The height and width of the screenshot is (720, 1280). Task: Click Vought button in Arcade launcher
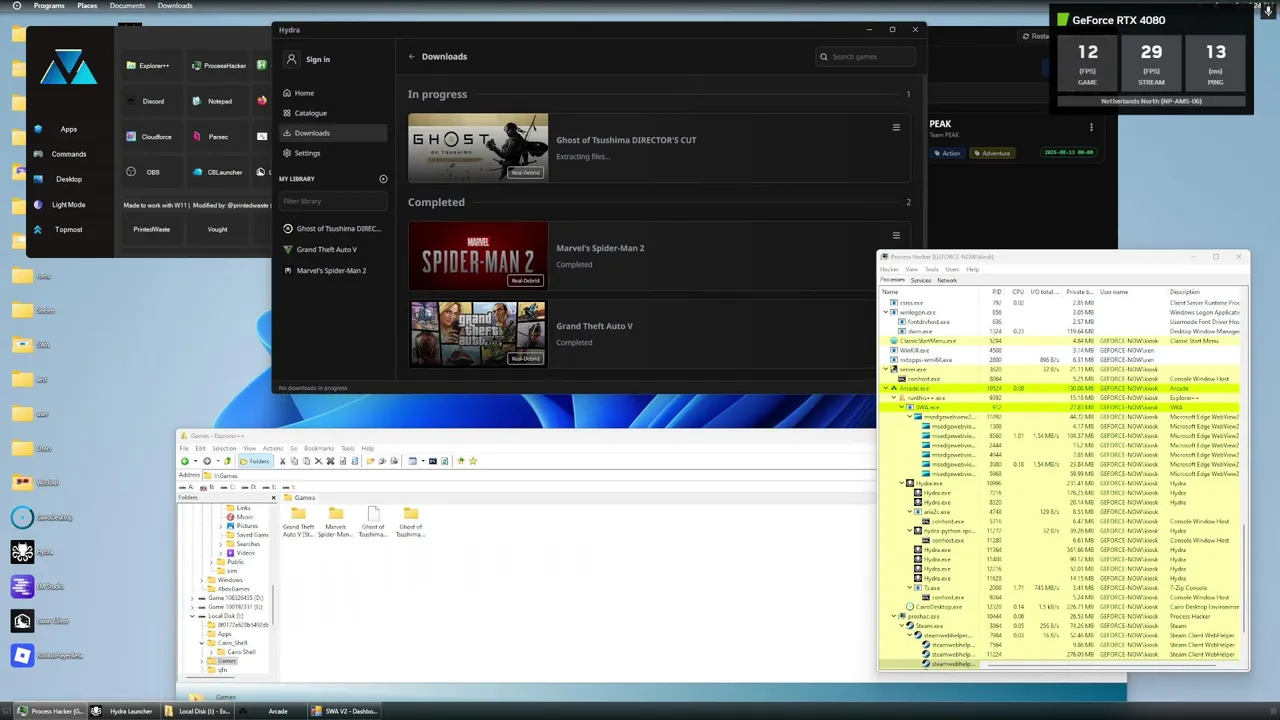tap(217, 229)
